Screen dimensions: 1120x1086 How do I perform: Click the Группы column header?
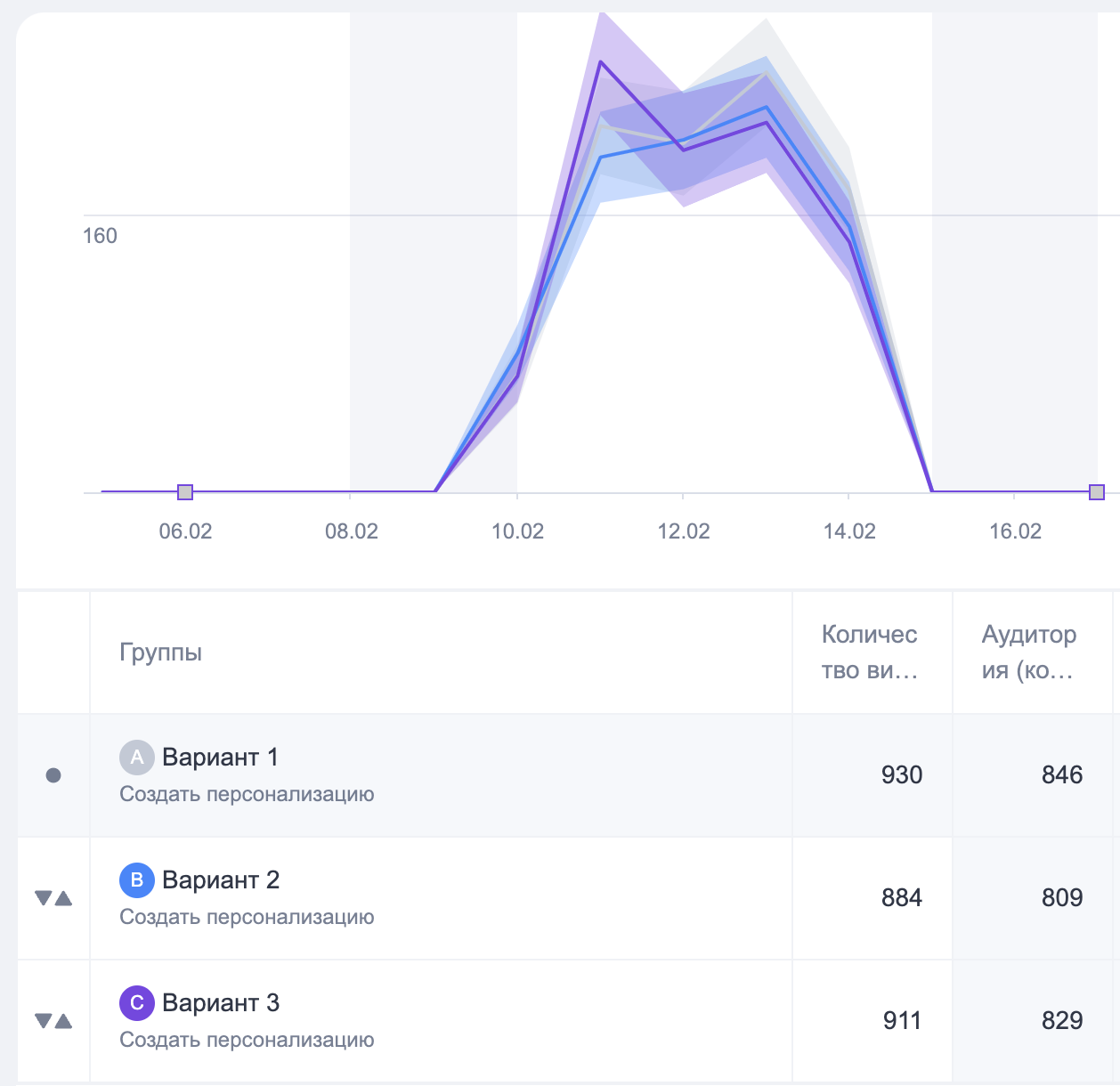(x=161, y=652)
